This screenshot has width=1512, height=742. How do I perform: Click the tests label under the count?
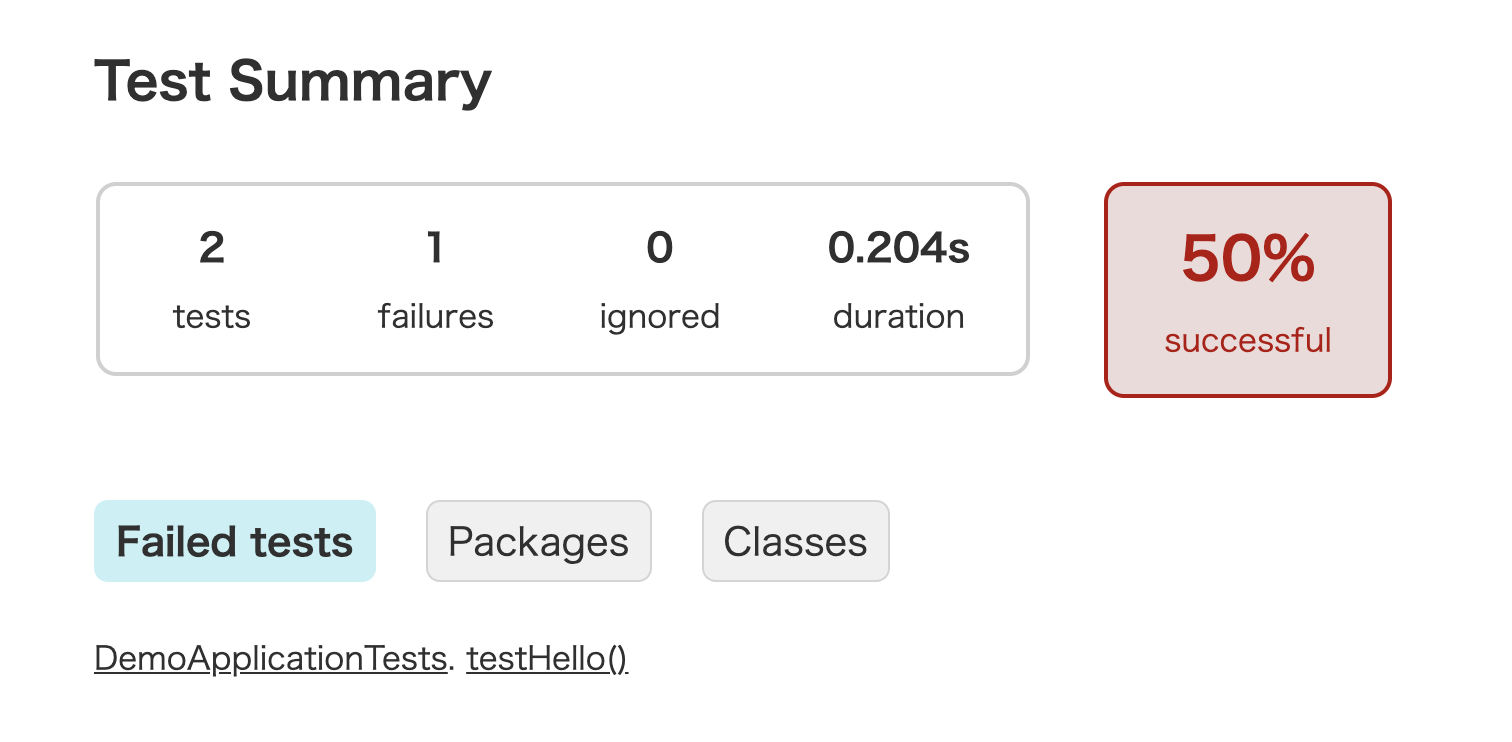click(211, 316)
